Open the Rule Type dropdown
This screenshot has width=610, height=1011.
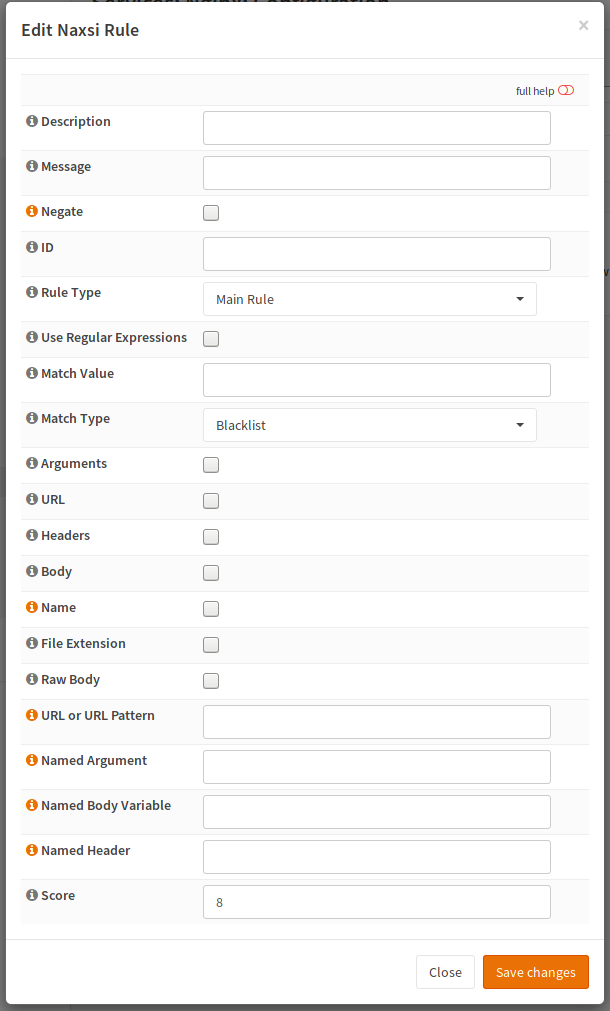[x=369, y=299]
